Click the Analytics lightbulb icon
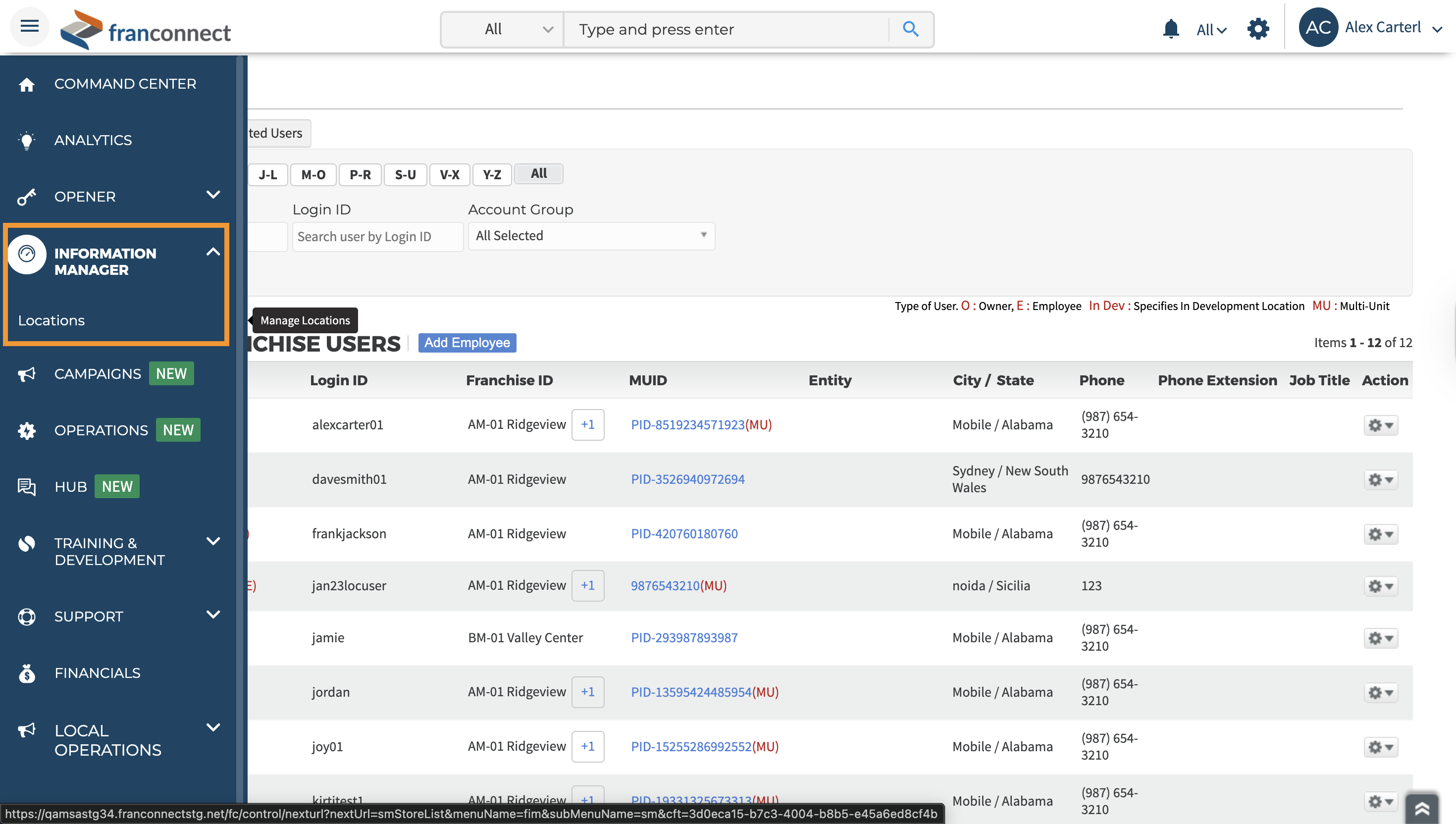1456x824 pixels. (x=27, y=140)
